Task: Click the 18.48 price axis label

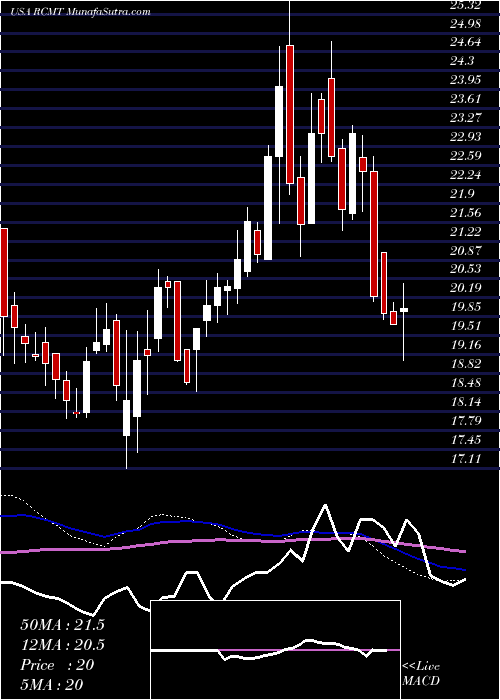Action: pos(465,383)
